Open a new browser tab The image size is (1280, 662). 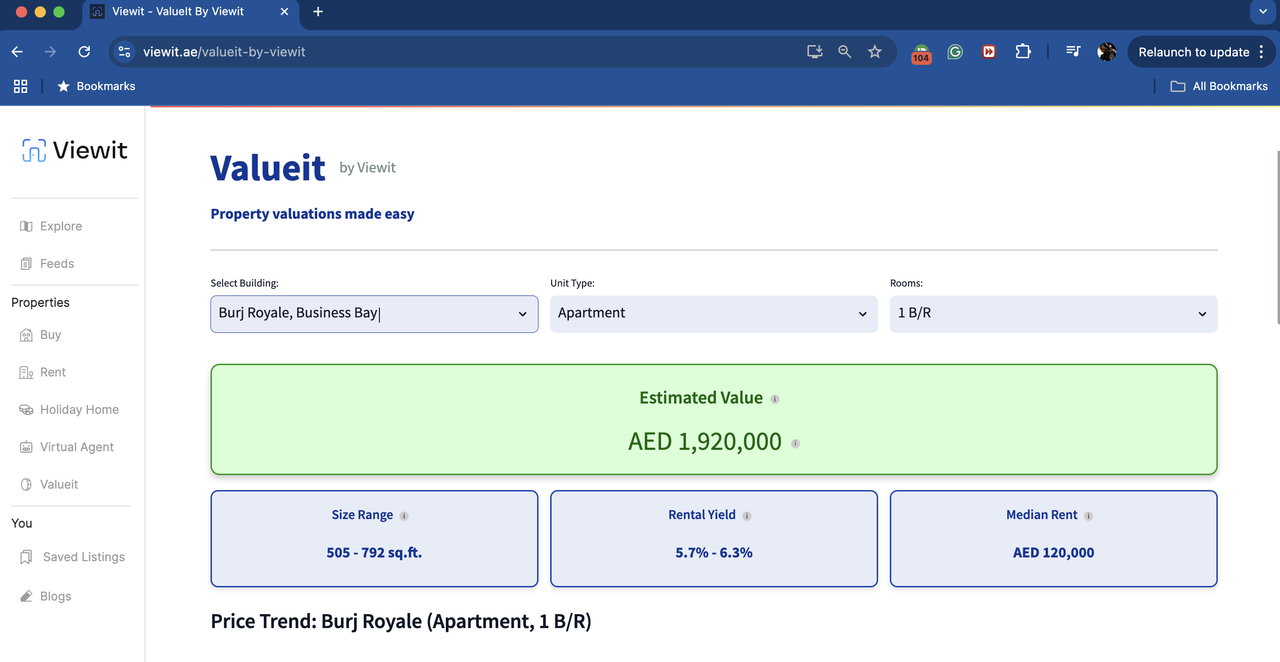318,12
